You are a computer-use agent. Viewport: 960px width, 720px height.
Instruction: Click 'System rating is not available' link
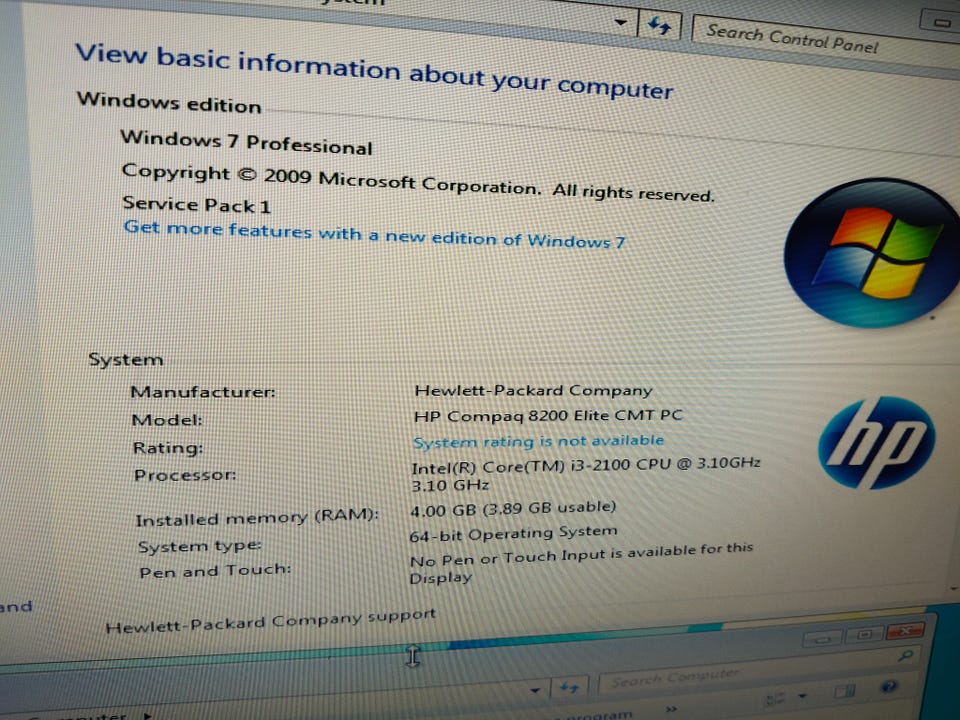tap(538, 441)
